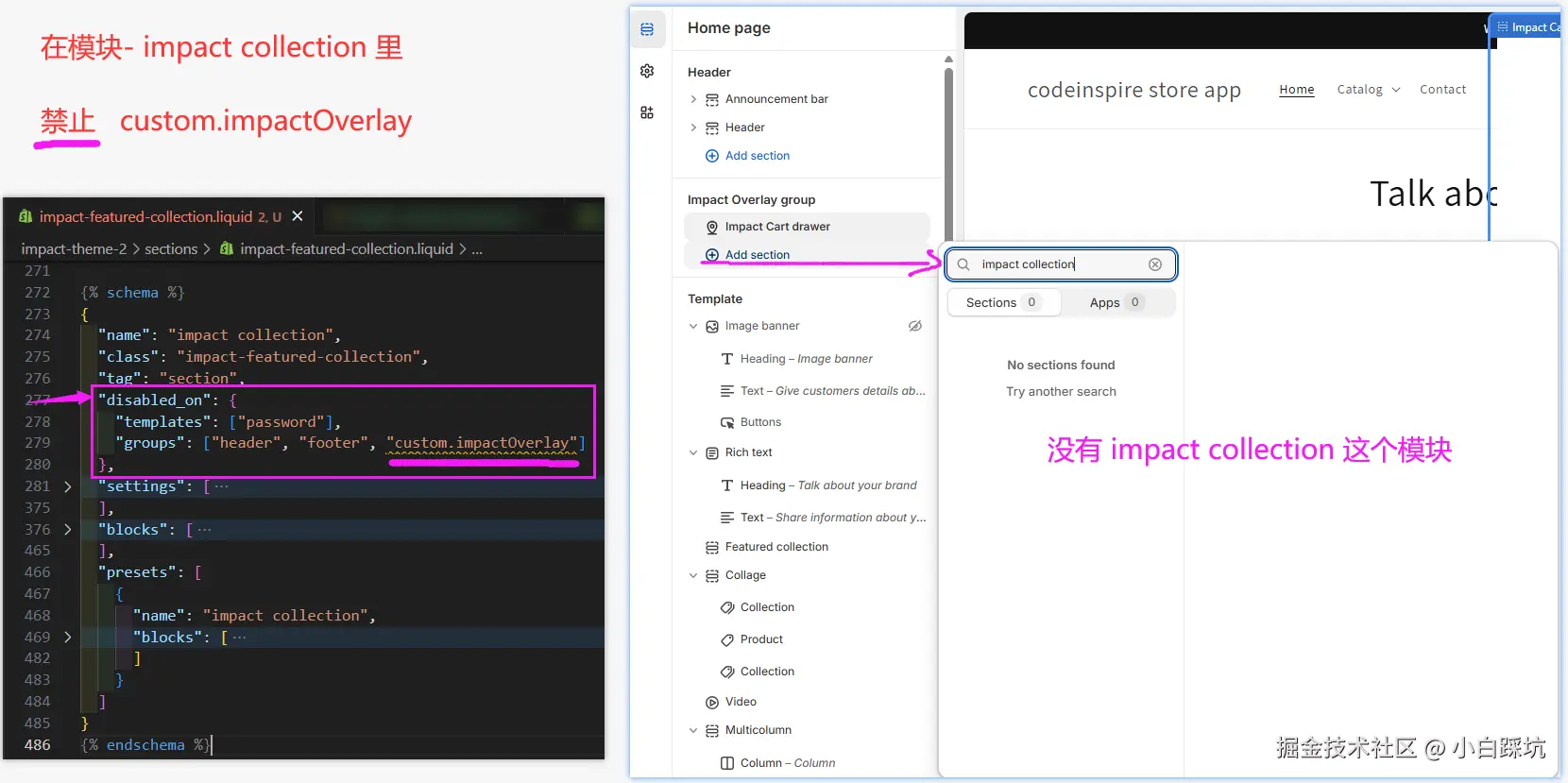Screen dimensions: 1568x783
Task: Select the Video block row
Action: pyautogui.click(x=807, y=702)
